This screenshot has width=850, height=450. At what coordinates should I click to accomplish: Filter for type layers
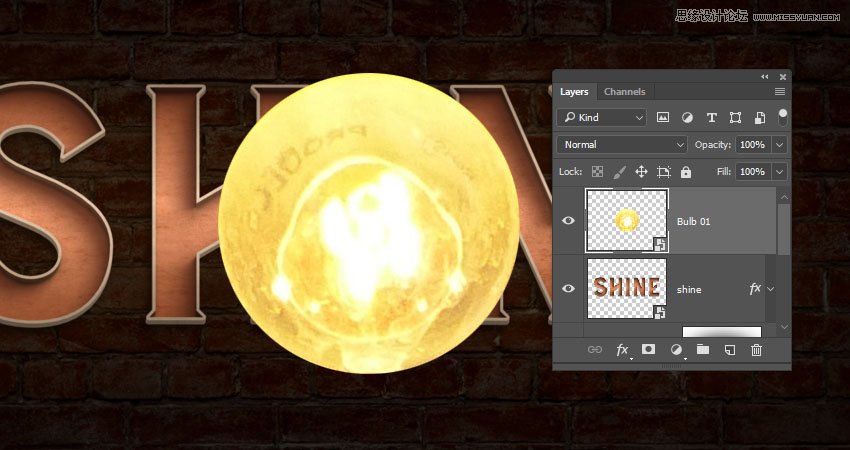(x=711, y=118)
